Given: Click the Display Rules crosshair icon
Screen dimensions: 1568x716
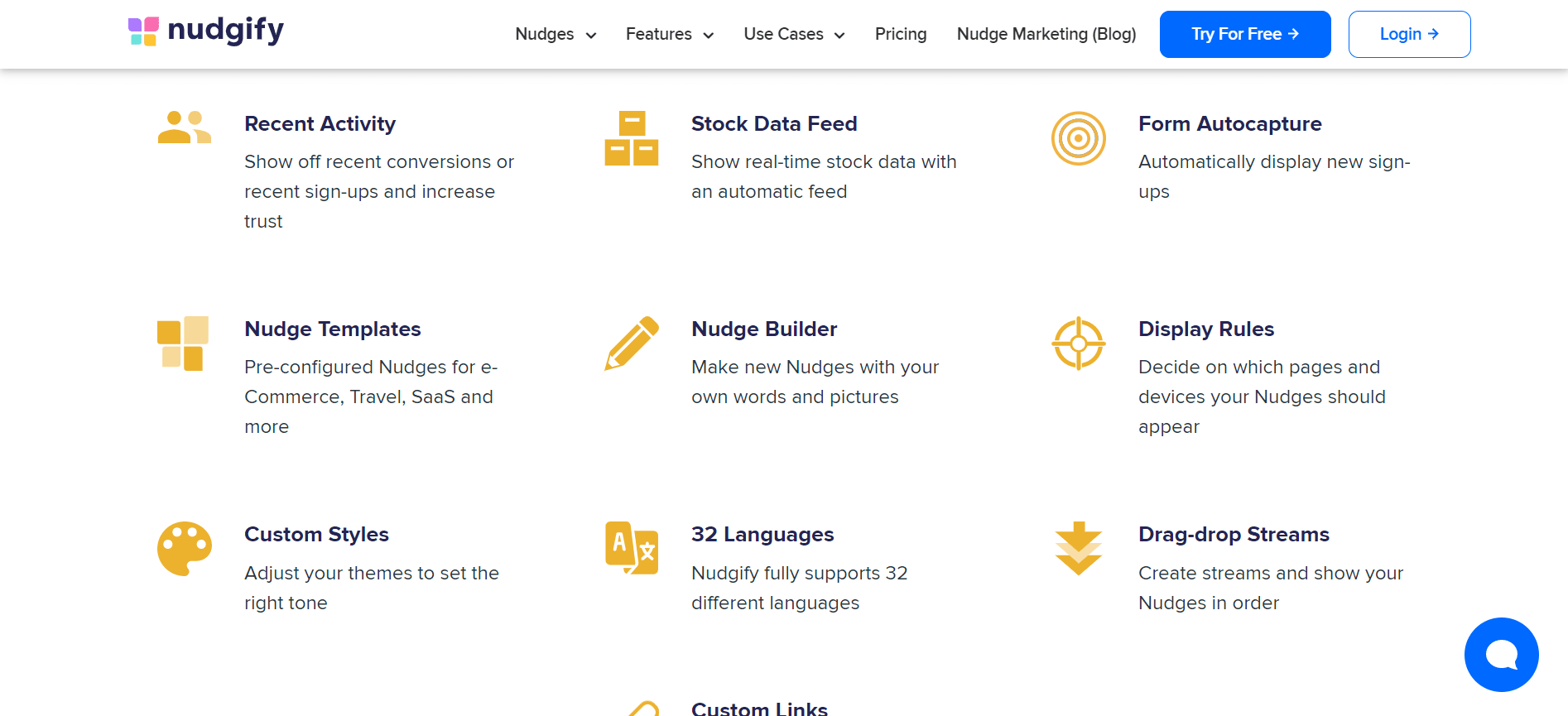Looking at the screenshot, I should coord(1078,343).
